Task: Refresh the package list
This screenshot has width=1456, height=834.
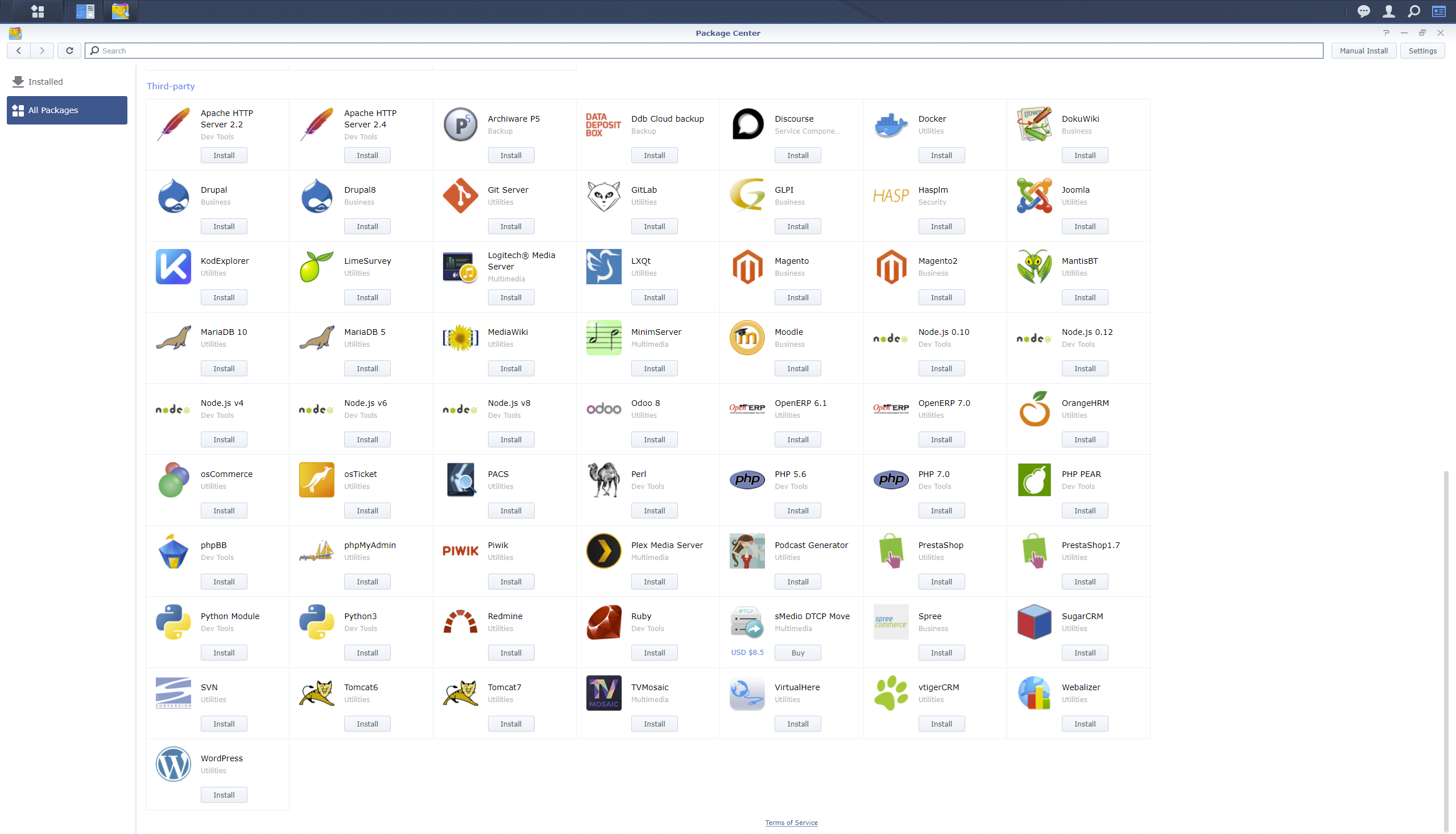Action: tap(69, 51)
